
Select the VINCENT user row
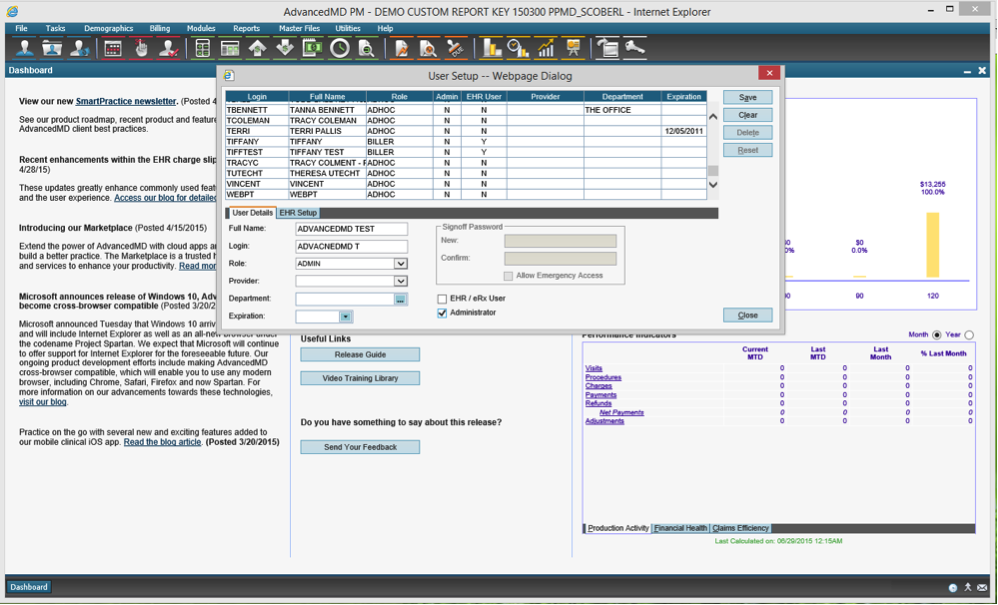pos(466,184)
